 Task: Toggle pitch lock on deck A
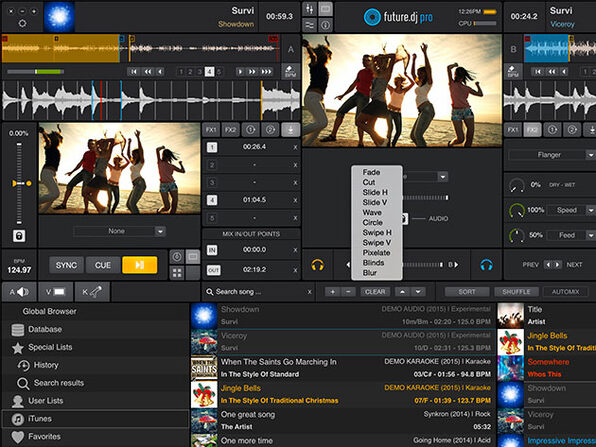[19, 236]
